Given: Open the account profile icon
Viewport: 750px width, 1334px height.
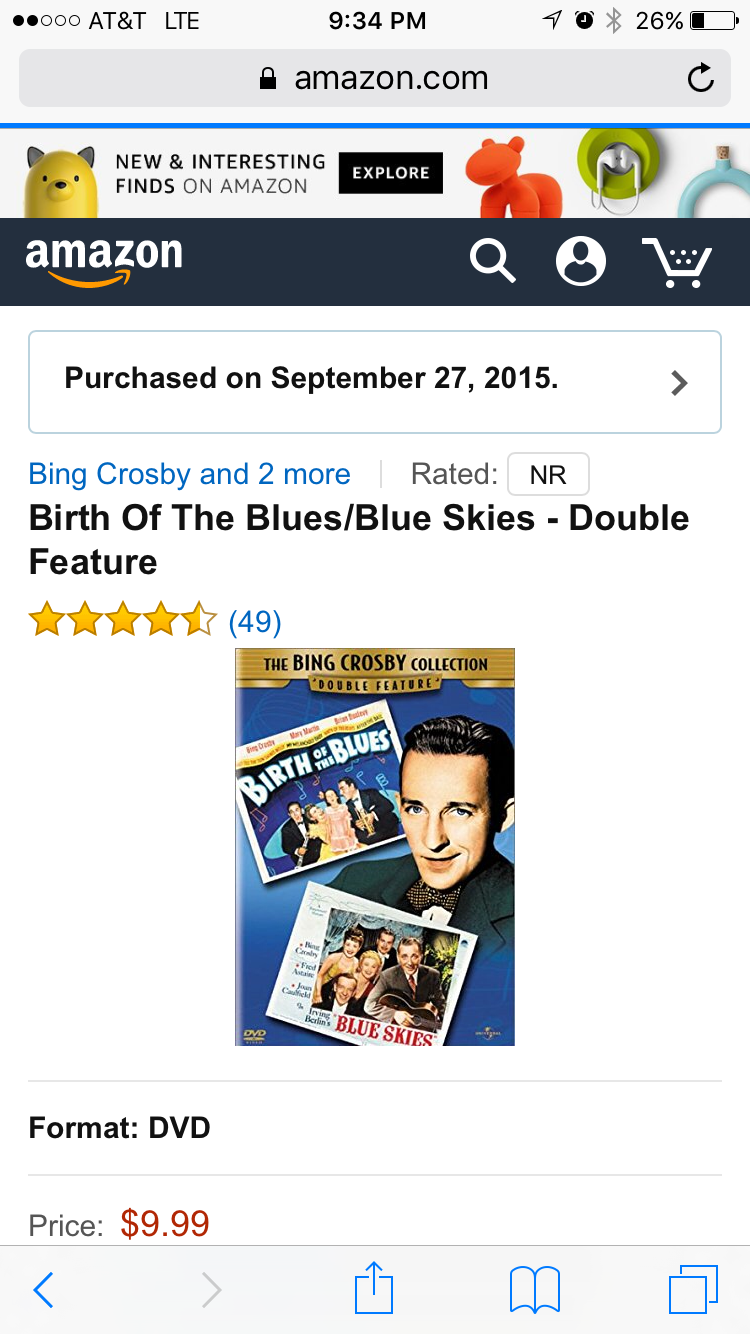Looking at the screenshot, I should (581, 262).
